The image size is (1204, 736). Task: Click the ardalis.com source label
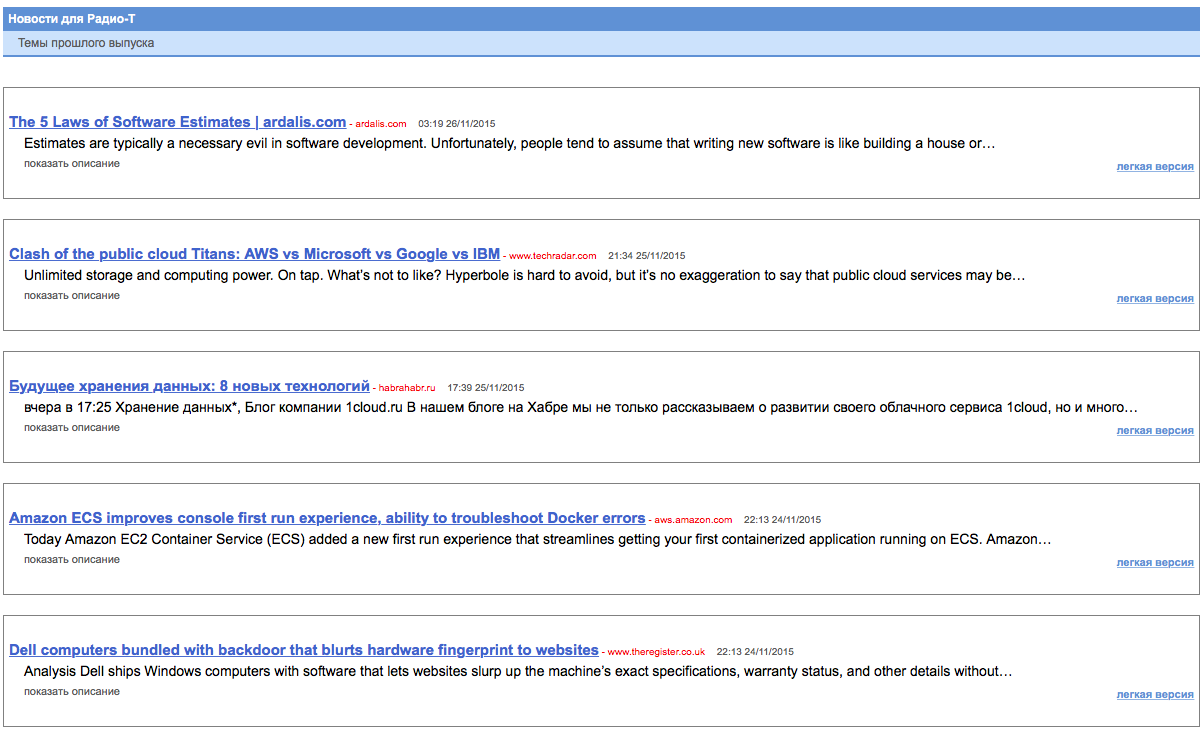click(381, 124)
